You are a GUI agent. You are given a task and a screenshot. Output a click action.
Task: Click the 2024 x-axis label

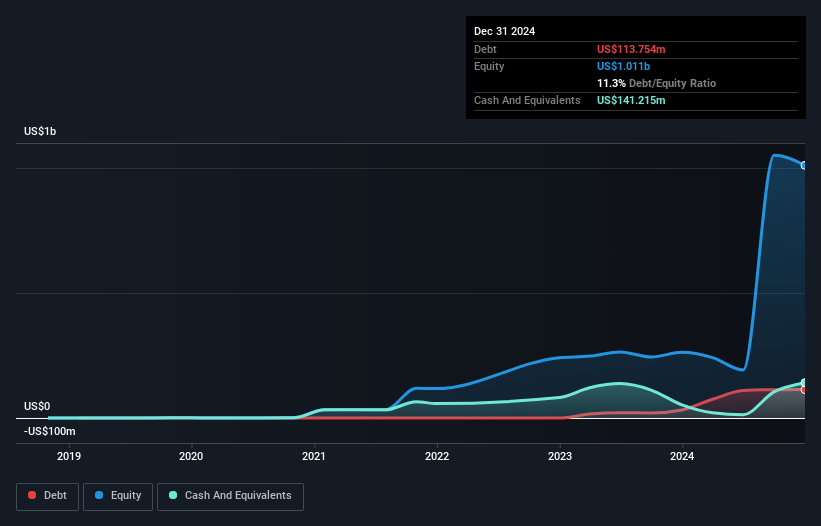682,456
